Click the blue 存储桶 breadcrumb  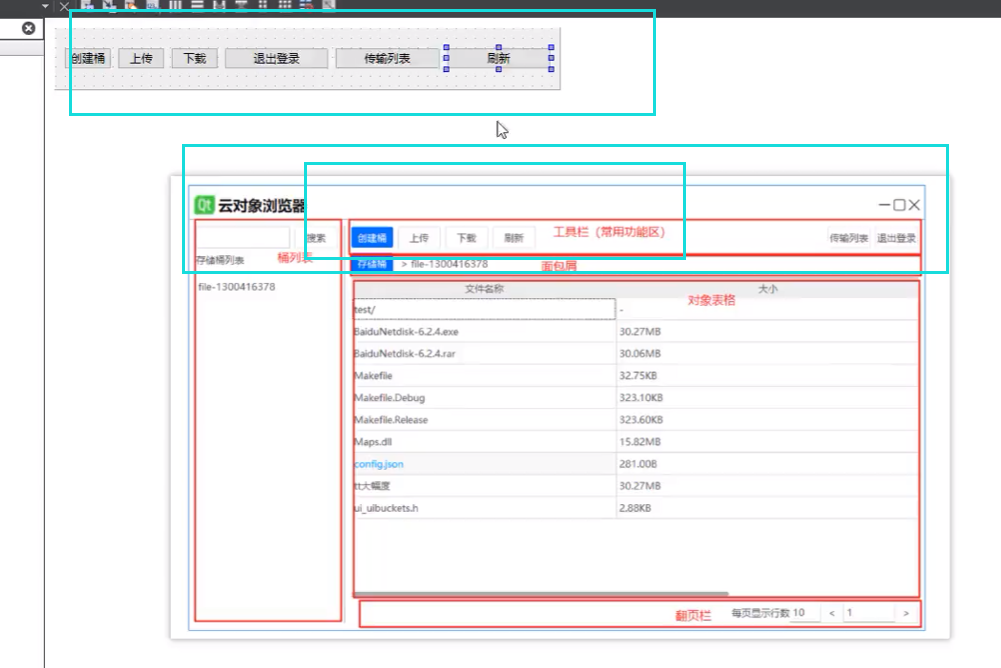tap(372, 264)
